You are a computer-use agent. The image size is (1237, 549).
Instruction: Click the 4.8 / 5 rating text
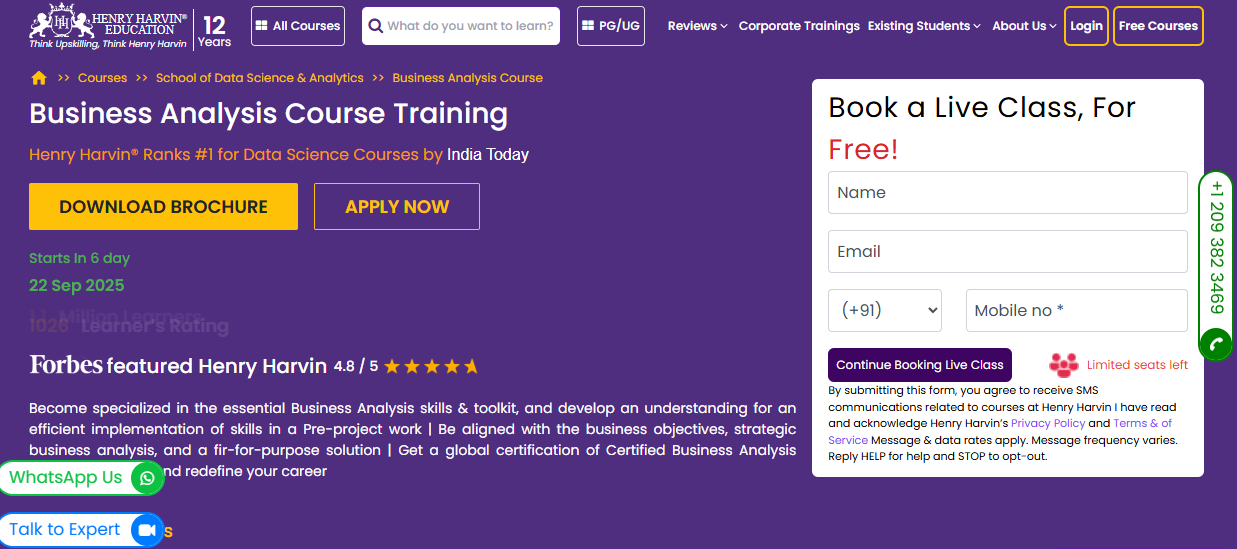pyautogui.click(x=356, y=366)
